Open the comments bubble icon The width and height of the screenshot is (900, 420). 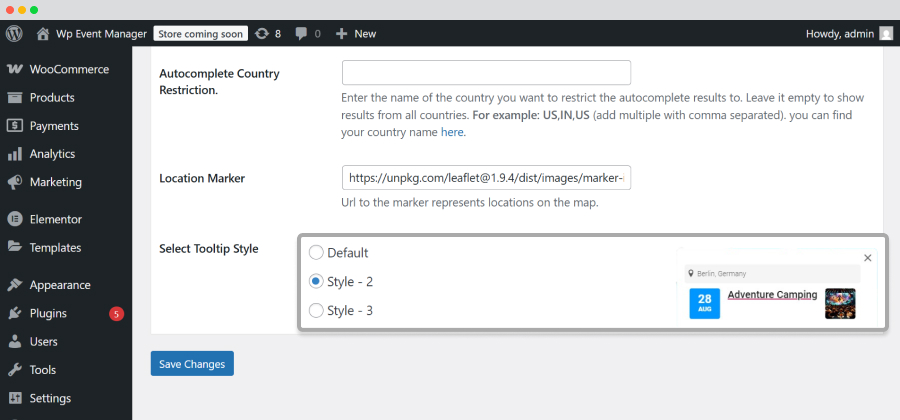pyautogui.click(x=301, y=34)
